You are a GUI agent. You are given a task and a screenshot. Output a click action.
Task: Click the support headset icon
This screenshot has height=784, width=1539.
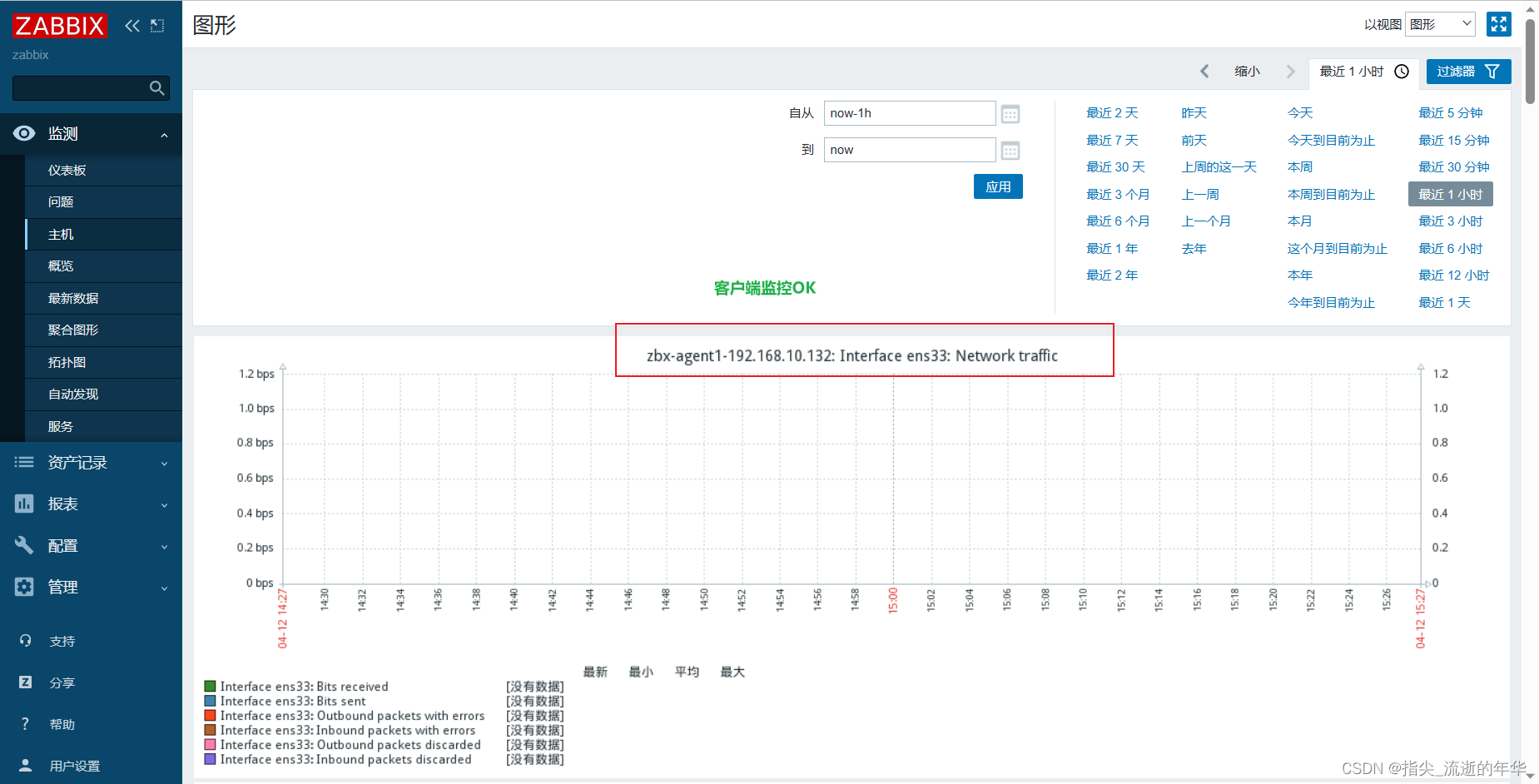[x=25, y=641]
